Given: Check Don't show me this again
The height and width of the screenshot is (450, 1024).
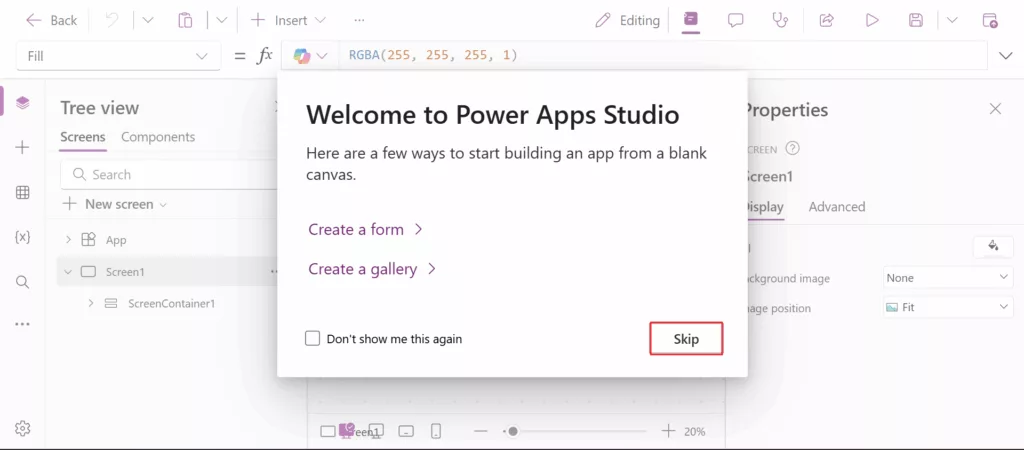Looking at the screenshot, I should (313, 338).
